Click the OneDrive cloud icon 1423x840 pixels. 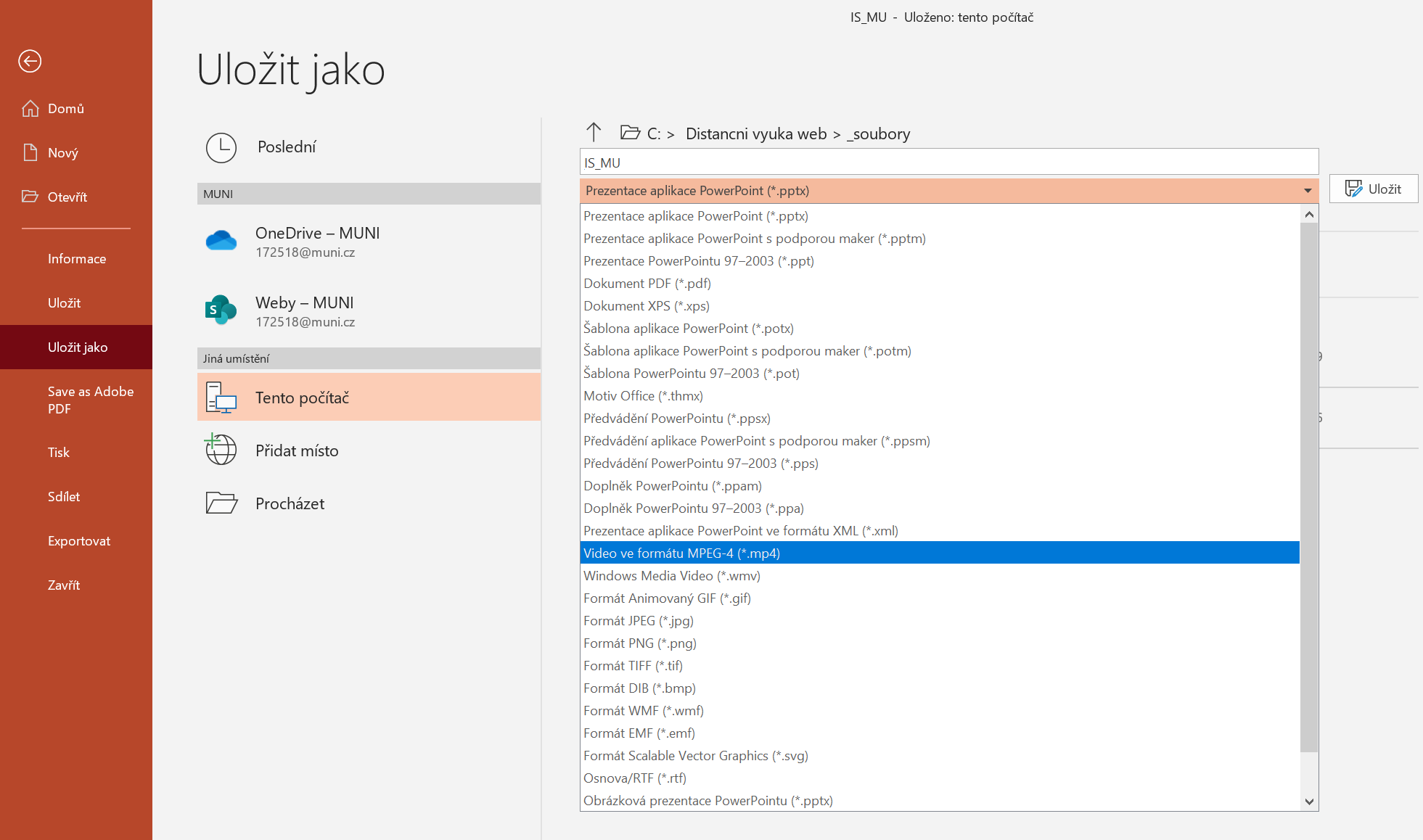221,241
